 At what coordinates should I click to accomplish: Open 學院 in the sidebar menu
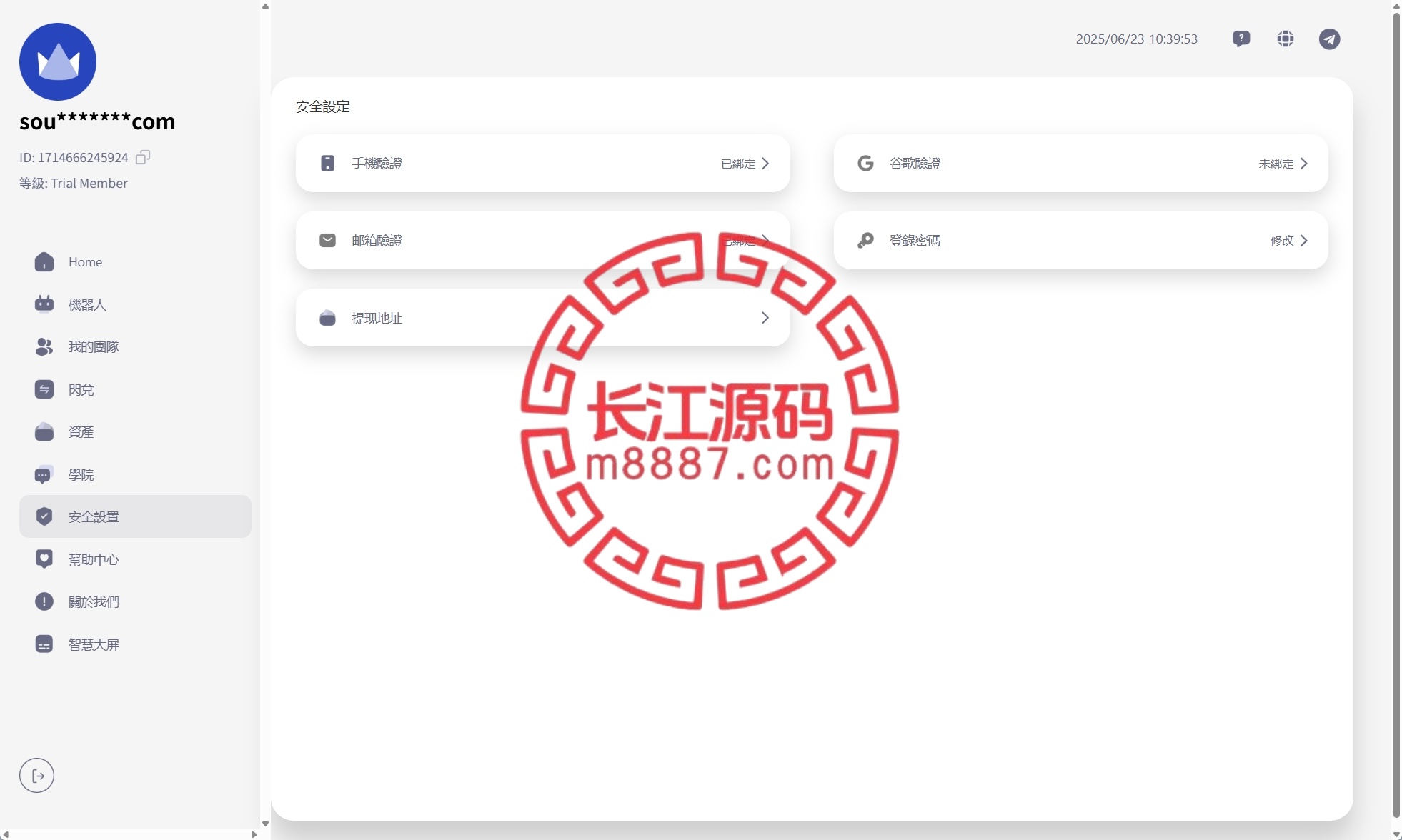click(135, 474)
